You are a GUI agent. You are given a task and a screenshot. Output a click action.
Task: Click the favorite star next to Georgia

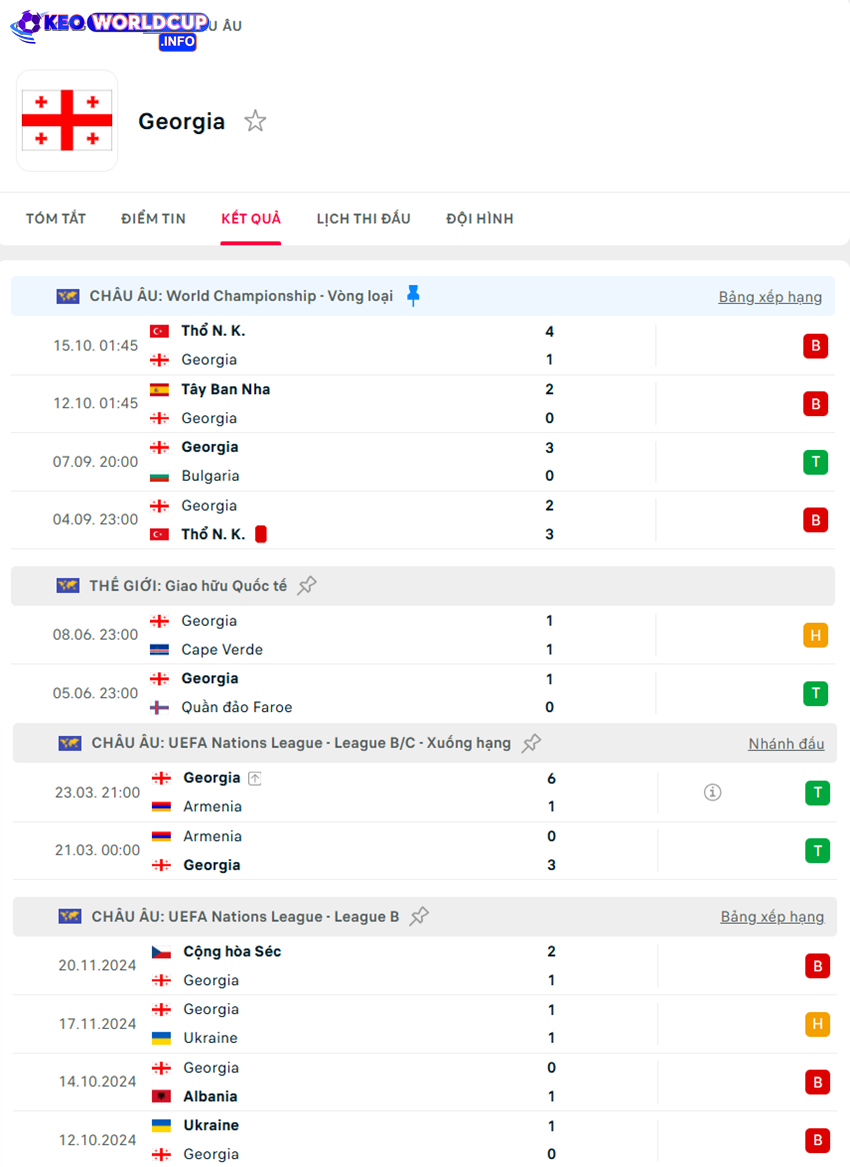pos(255,121)
